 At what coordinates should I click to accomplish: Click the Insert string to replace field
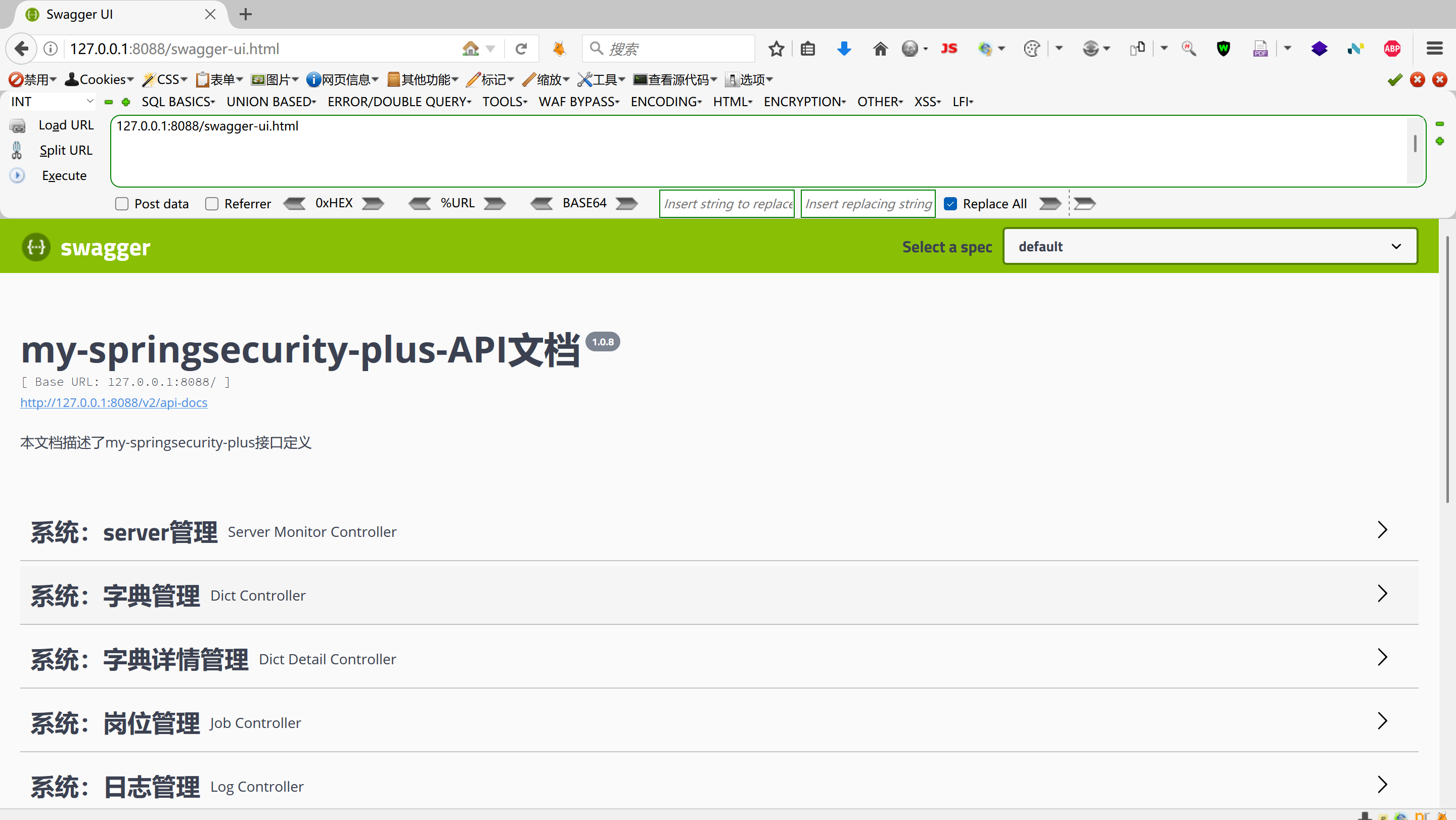pyautogui.click(x=727, y=204)
